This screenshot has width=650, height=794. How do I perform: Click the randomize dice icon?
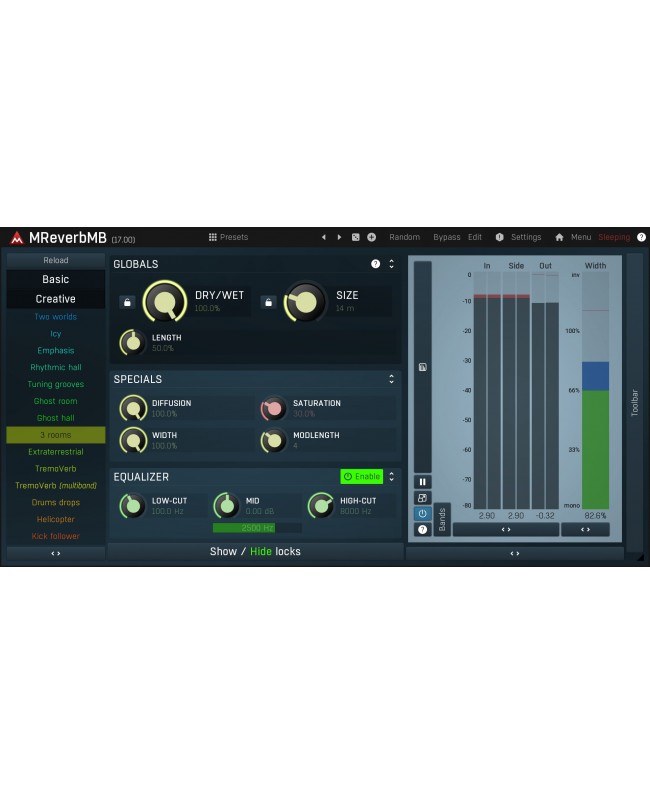(x=355, y=237)
